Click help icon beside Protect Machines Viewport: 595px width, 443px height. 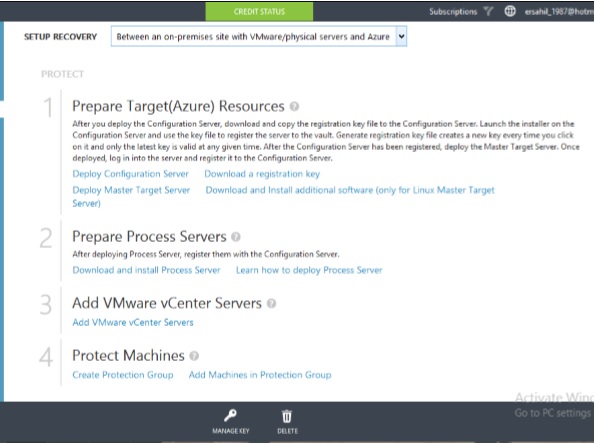(194, 356)
